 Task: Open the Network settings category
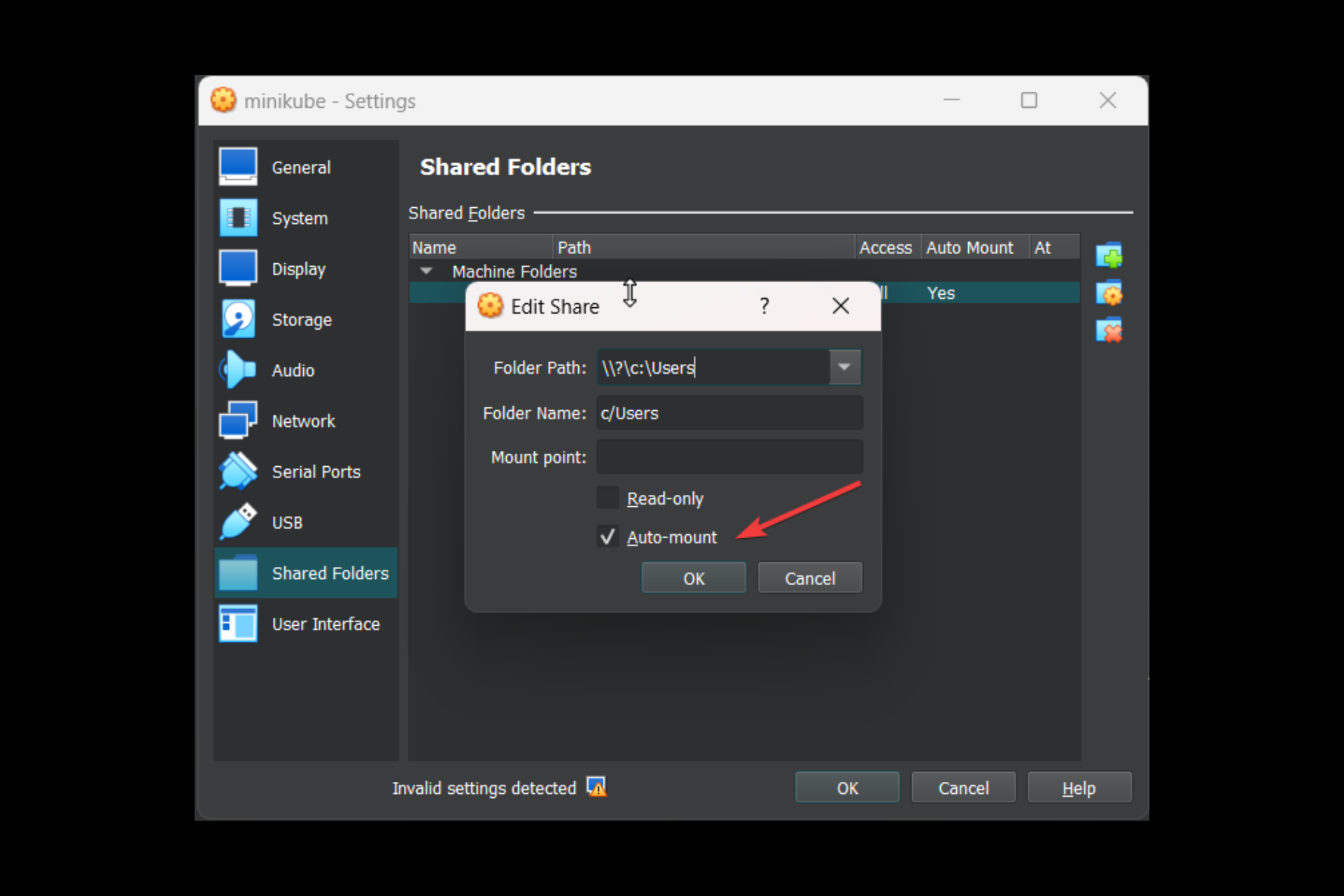point(306,421)
